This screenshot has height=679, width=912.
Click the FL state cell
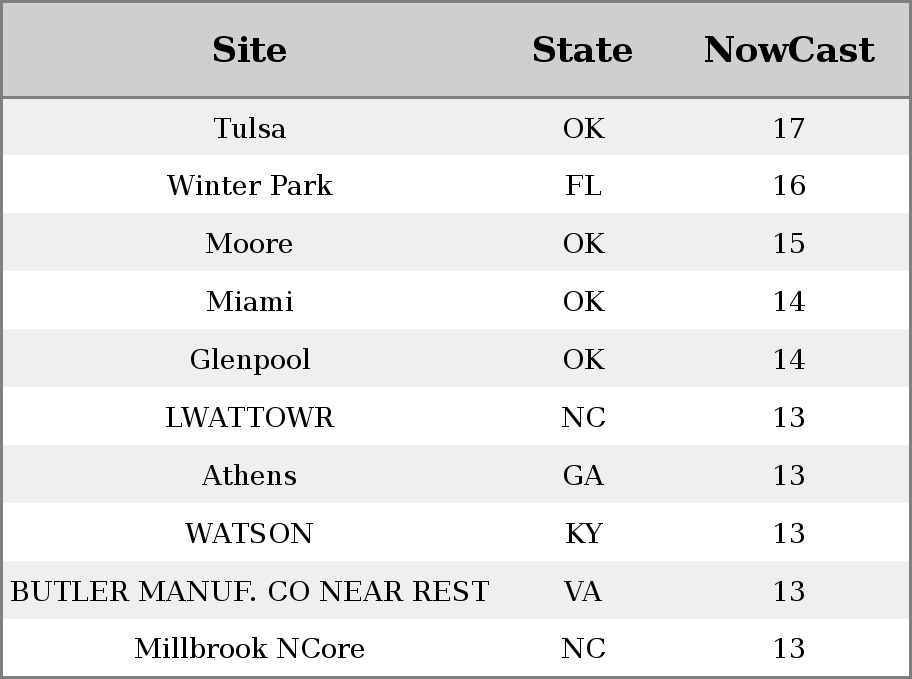coord(583,186)
